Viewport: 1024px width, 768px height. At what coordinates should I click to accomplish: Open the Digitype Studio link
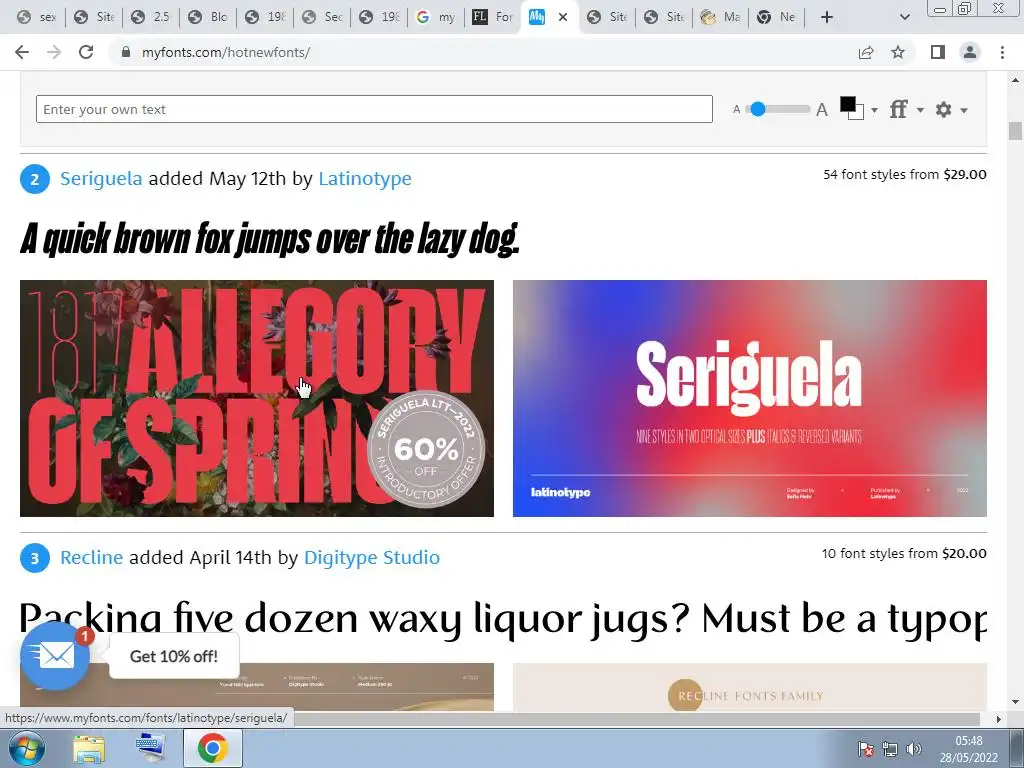[x=372, y=557]
